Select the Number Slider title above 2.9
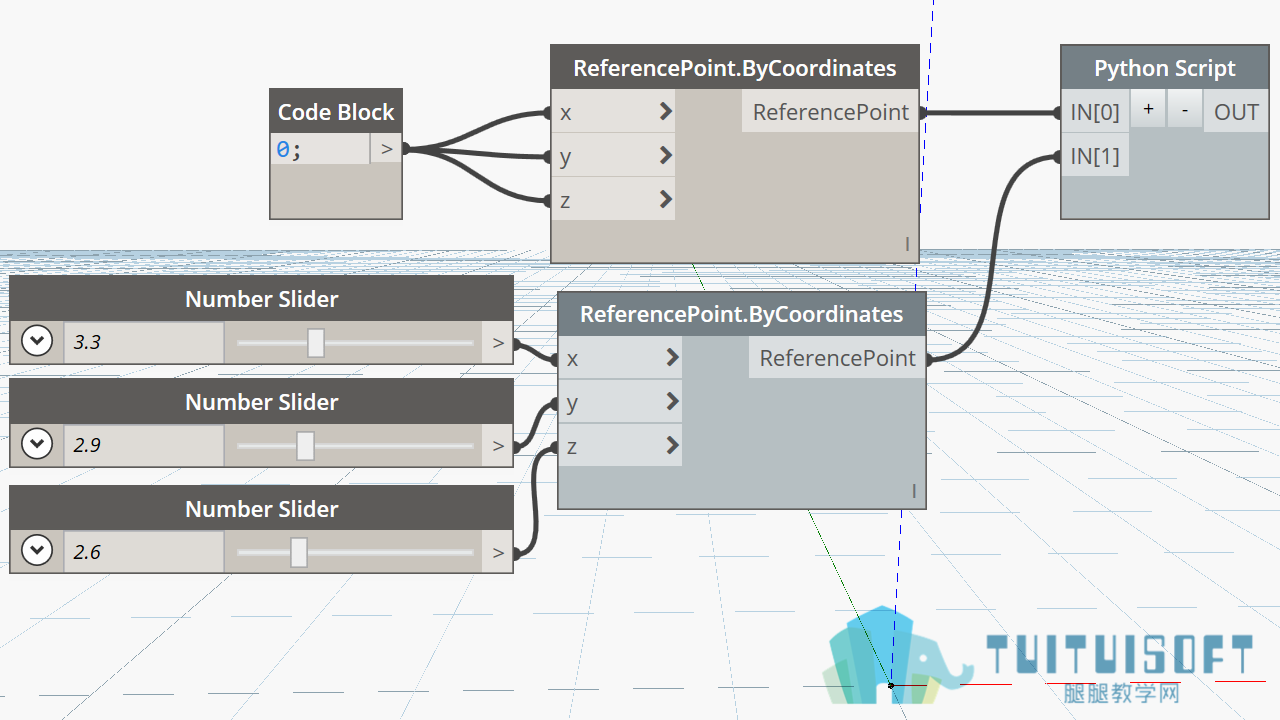The image size is (1280, 720). point(262,402)
